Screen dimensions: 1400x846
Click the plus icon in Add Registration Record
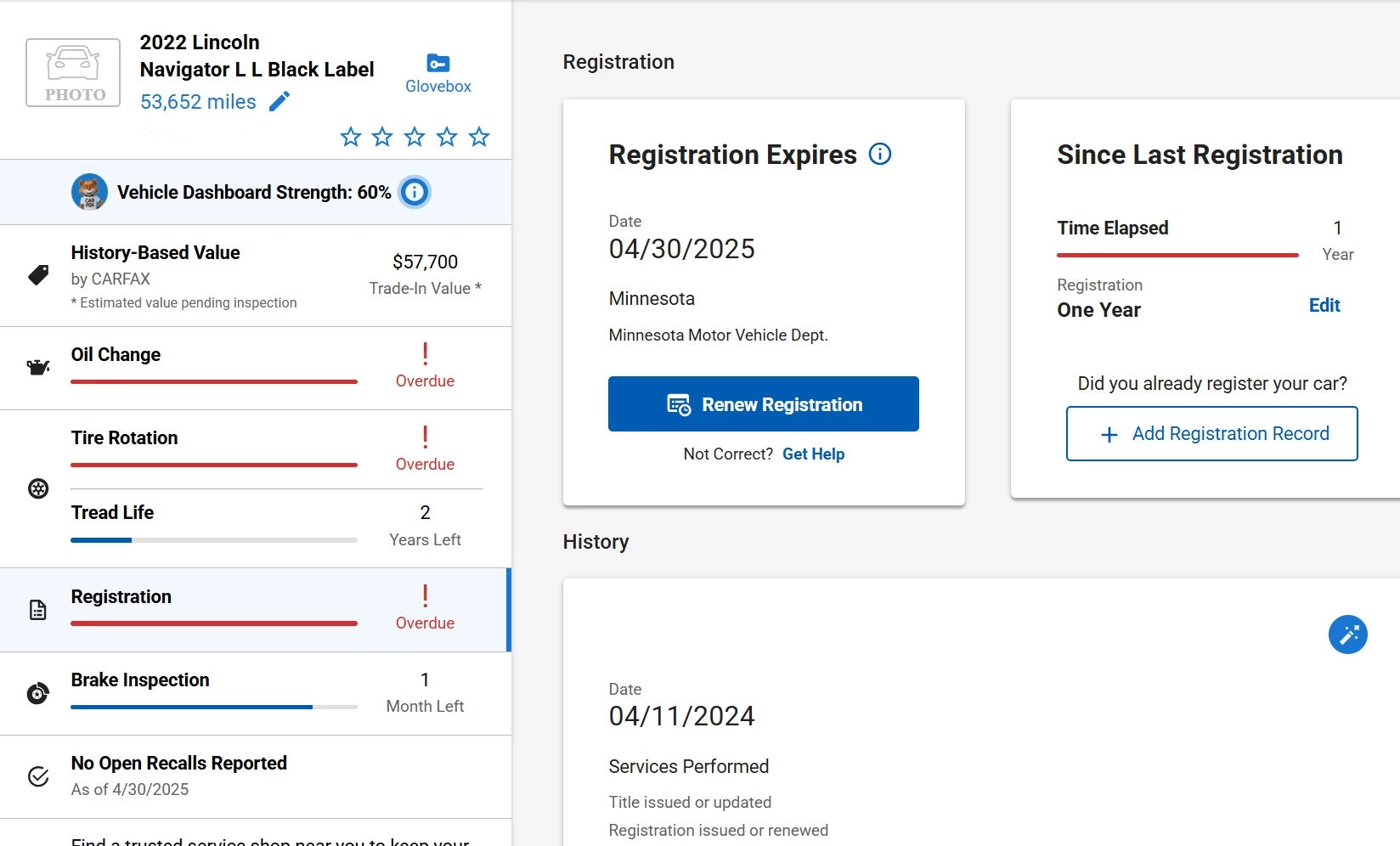click(x=1109, y=435)
